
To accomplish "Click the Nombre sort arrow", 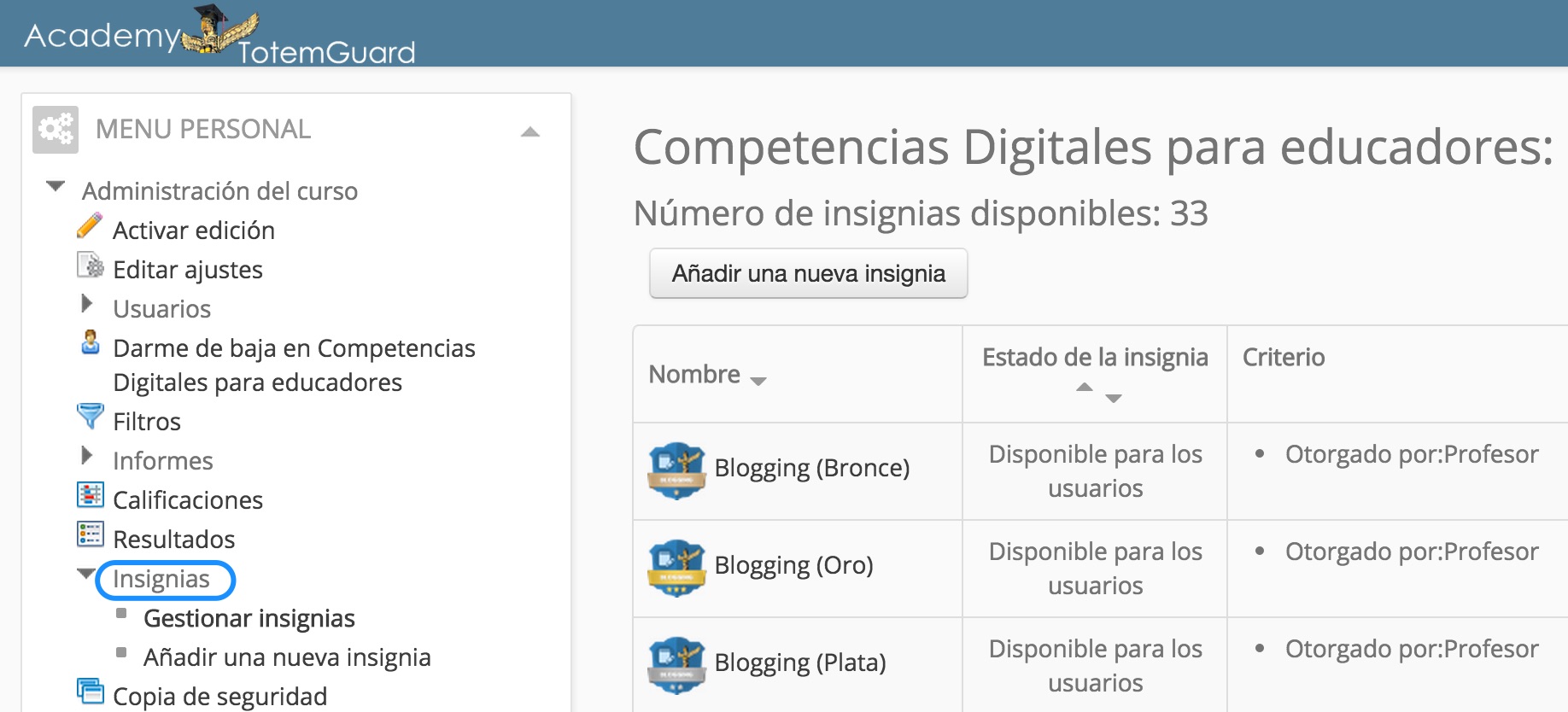I will click(758, 382).
